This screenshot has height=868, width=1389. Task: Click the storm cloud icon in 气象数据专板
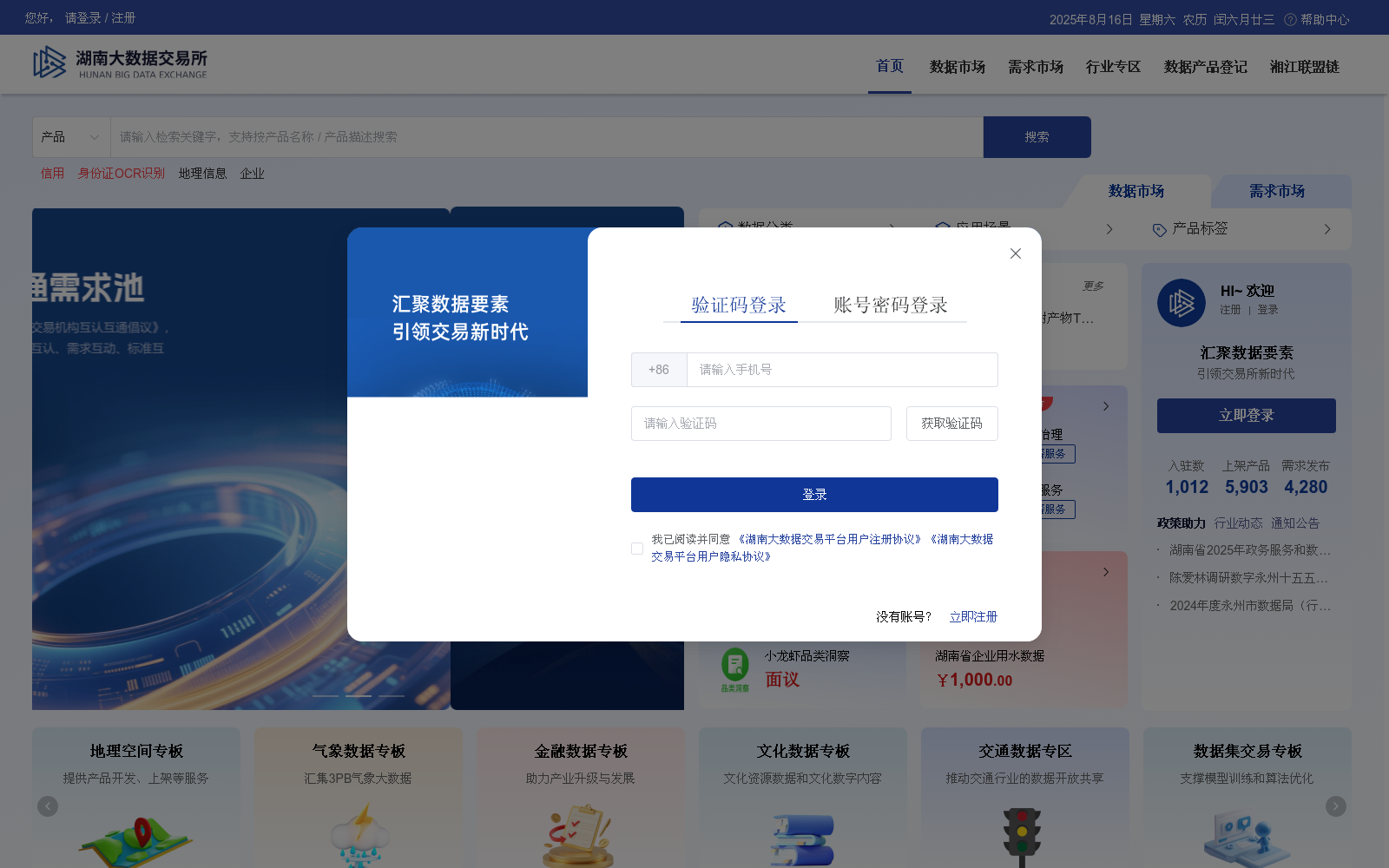pos(360,836)
